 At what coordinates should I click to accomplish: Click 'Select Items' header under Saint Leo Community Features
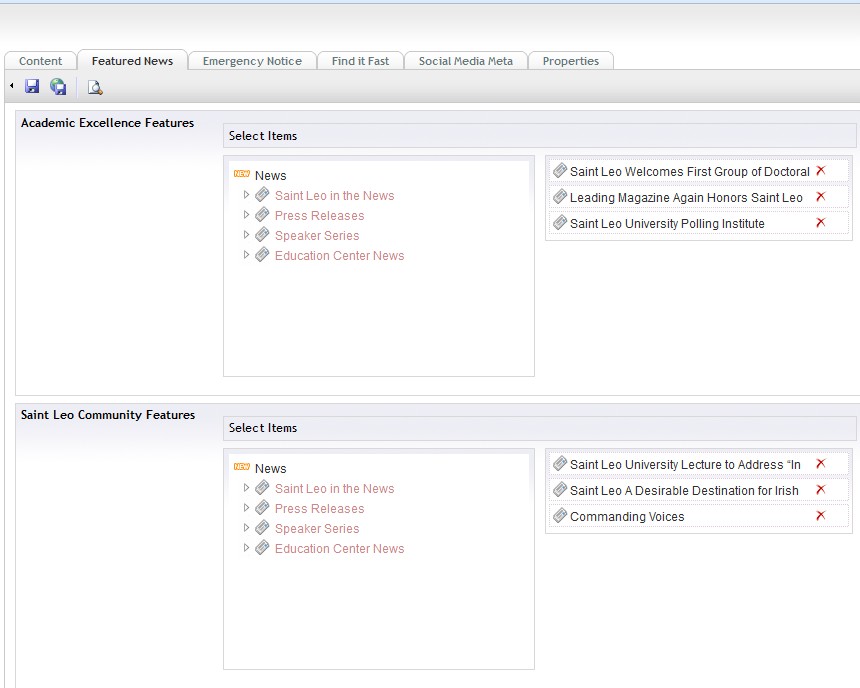point(540,428)
